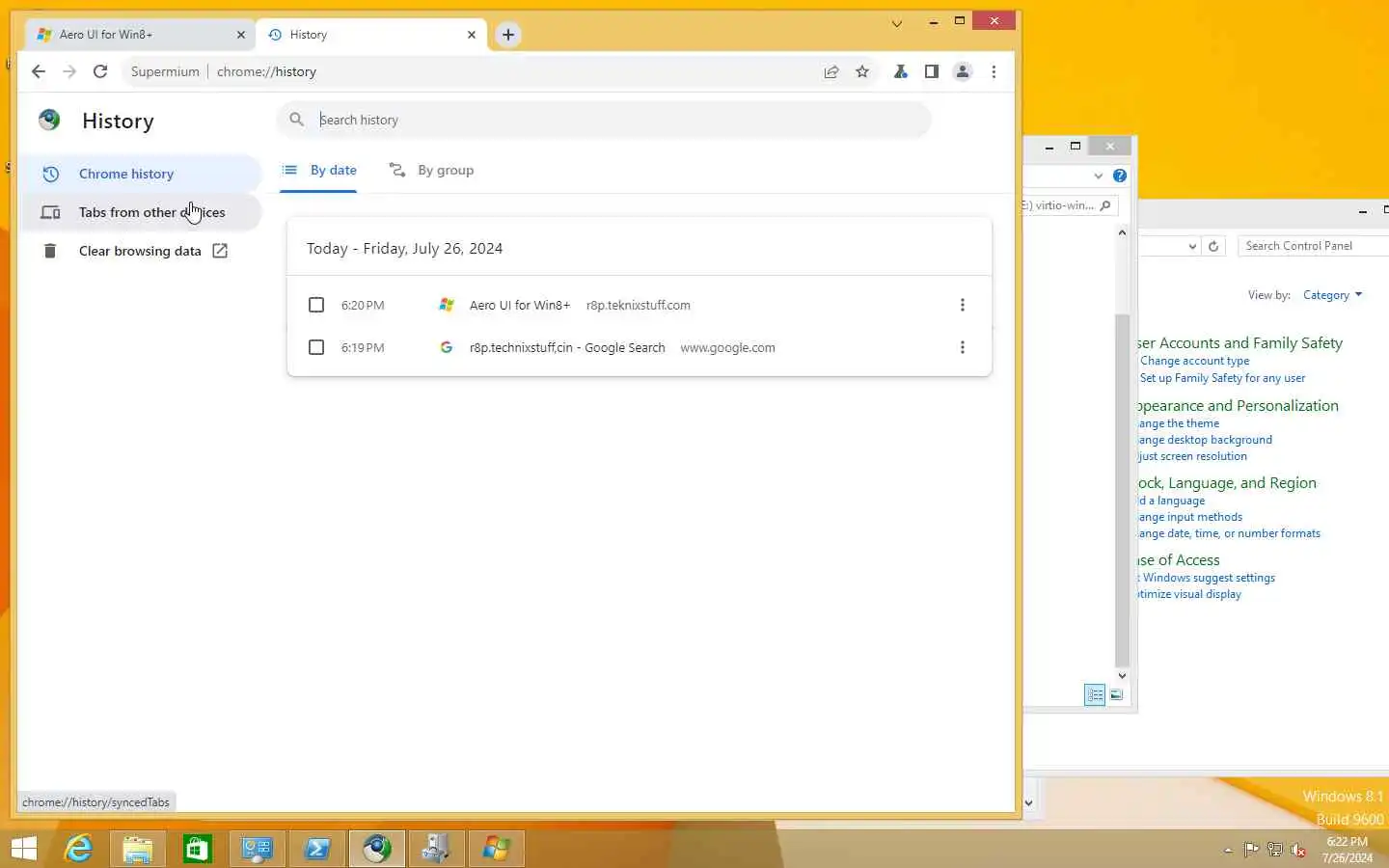This screenshot has height=868, width=1389.
Task: Open Clock, Language, and Region category
Action: (1227, 482)
